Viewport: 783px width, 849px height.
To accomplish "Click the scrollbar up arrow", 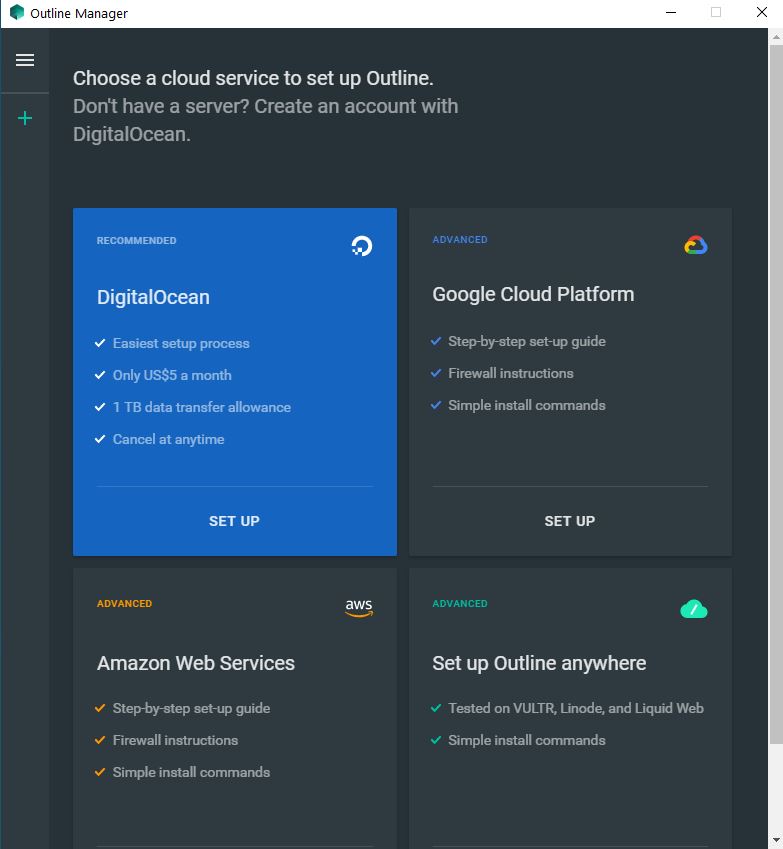I will coord(775,37).
